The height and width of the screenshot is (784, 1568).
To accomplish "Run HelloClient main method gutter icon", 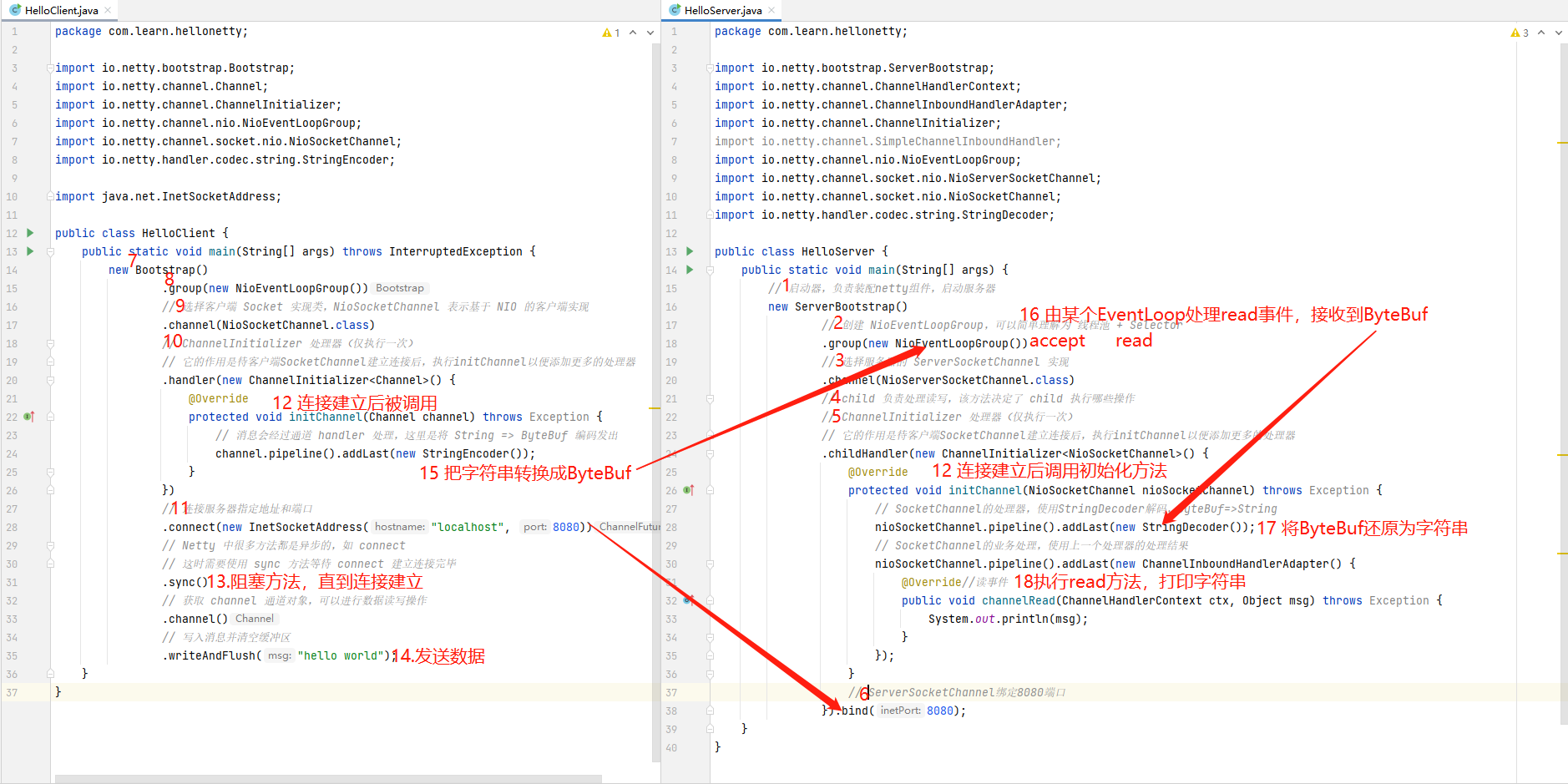I will pos(31,251).
